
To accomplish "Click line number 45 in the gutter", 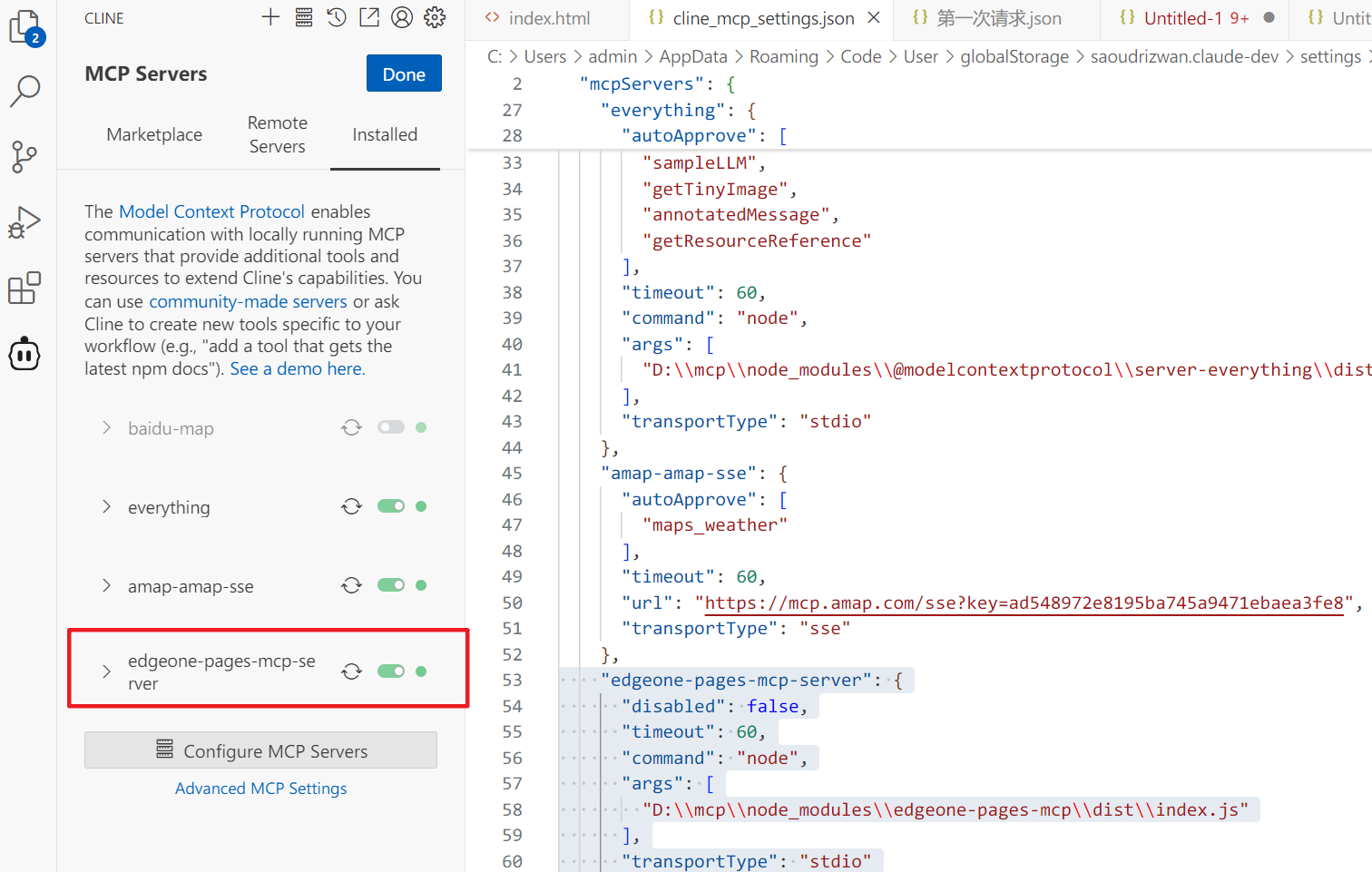I will pyautogui.click(x=513, y=473).
